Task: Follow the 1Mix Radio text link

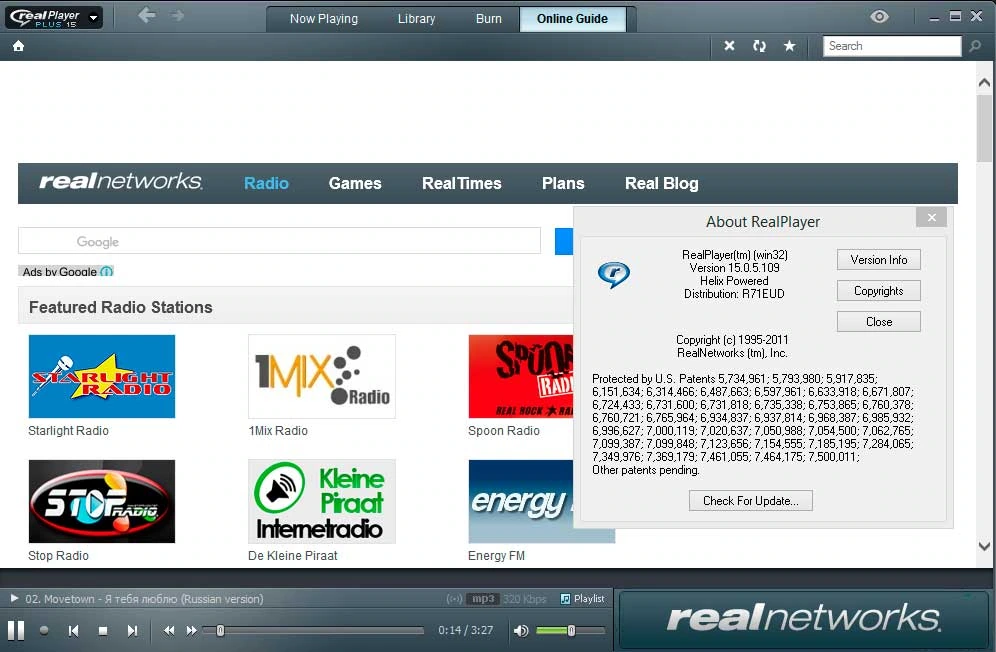Action: click(x=278, y=431)
